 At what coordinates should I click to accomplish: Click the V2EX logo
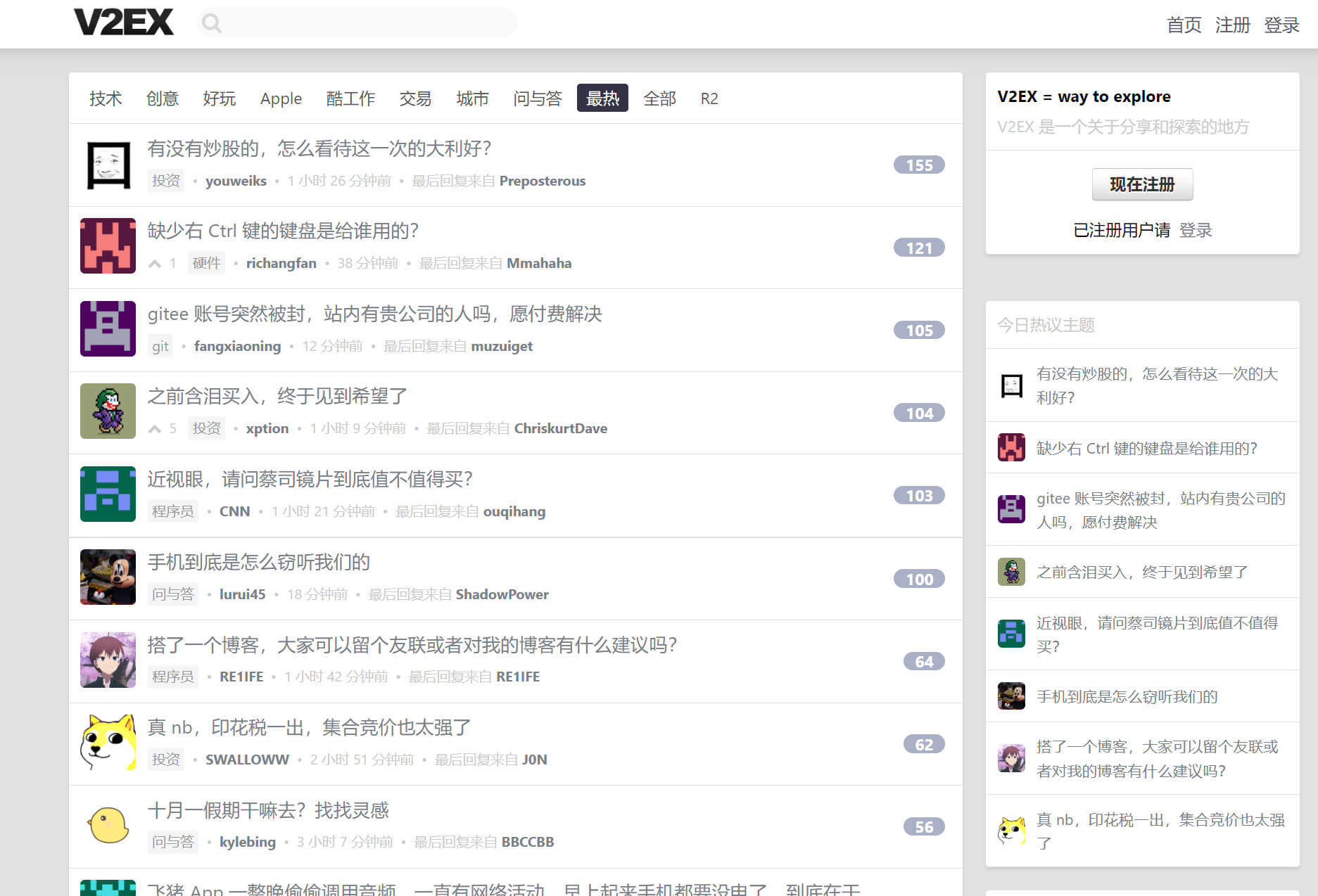click(x=123, y=23)
